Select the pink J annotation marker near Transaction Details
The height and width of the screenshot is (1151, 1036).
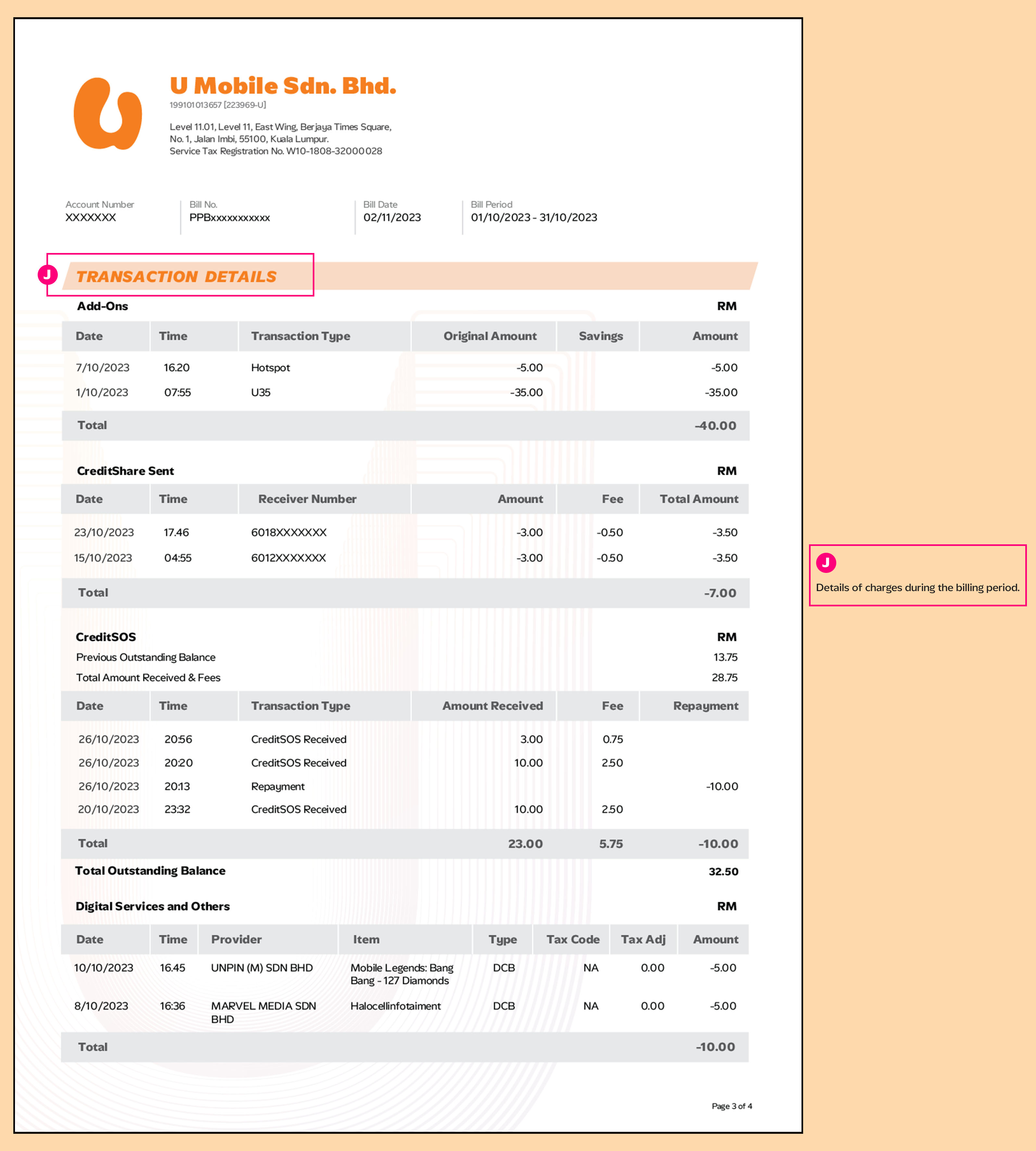(x=48, y=275)
